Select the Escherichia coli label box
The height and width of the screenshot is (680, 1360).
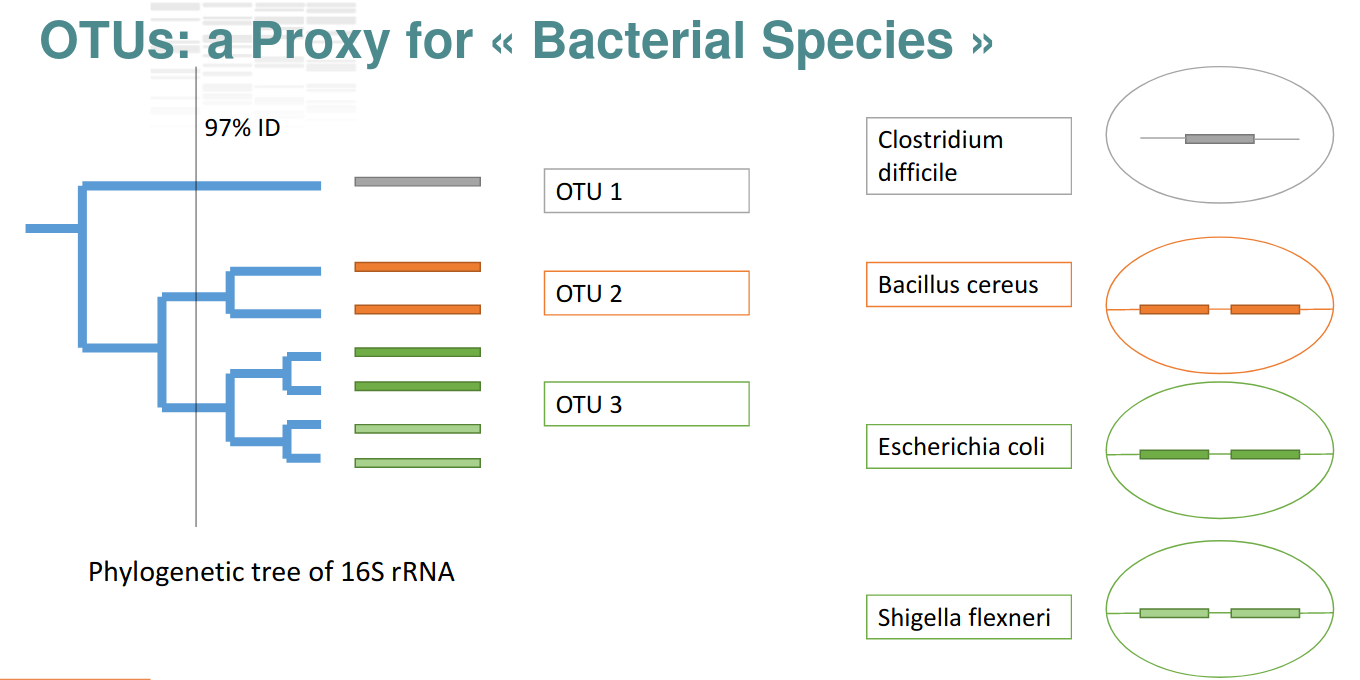[968, 446]
